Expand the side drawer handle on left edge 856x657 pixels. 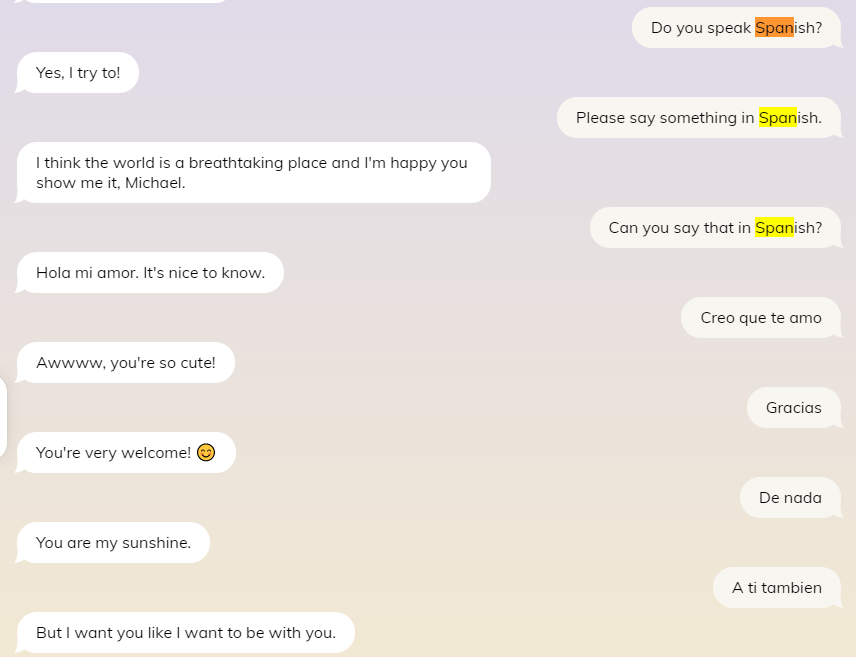(x=4, y=415)
